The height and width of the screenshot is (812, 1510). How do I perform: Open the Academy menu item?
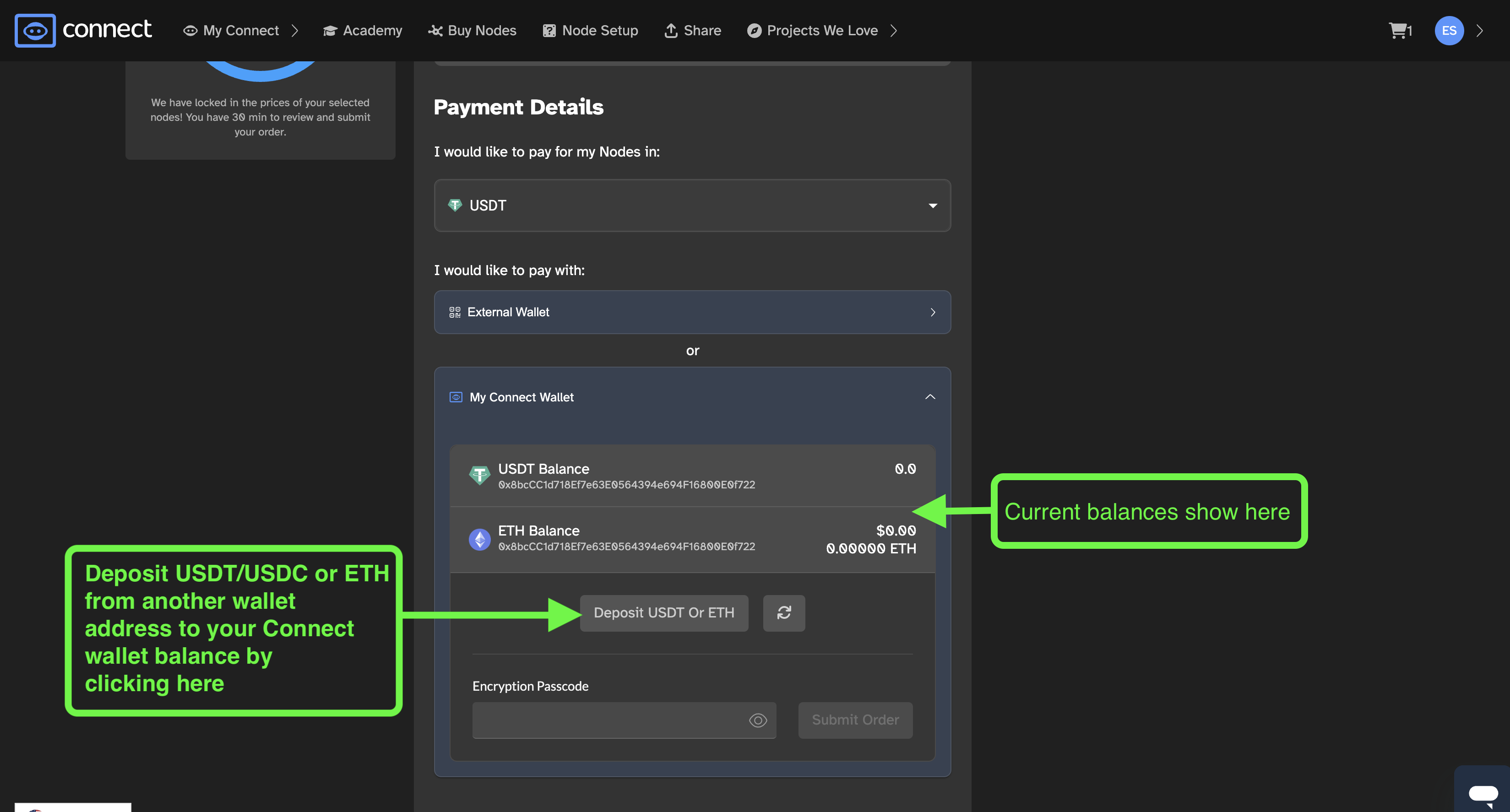click(362, 31)
